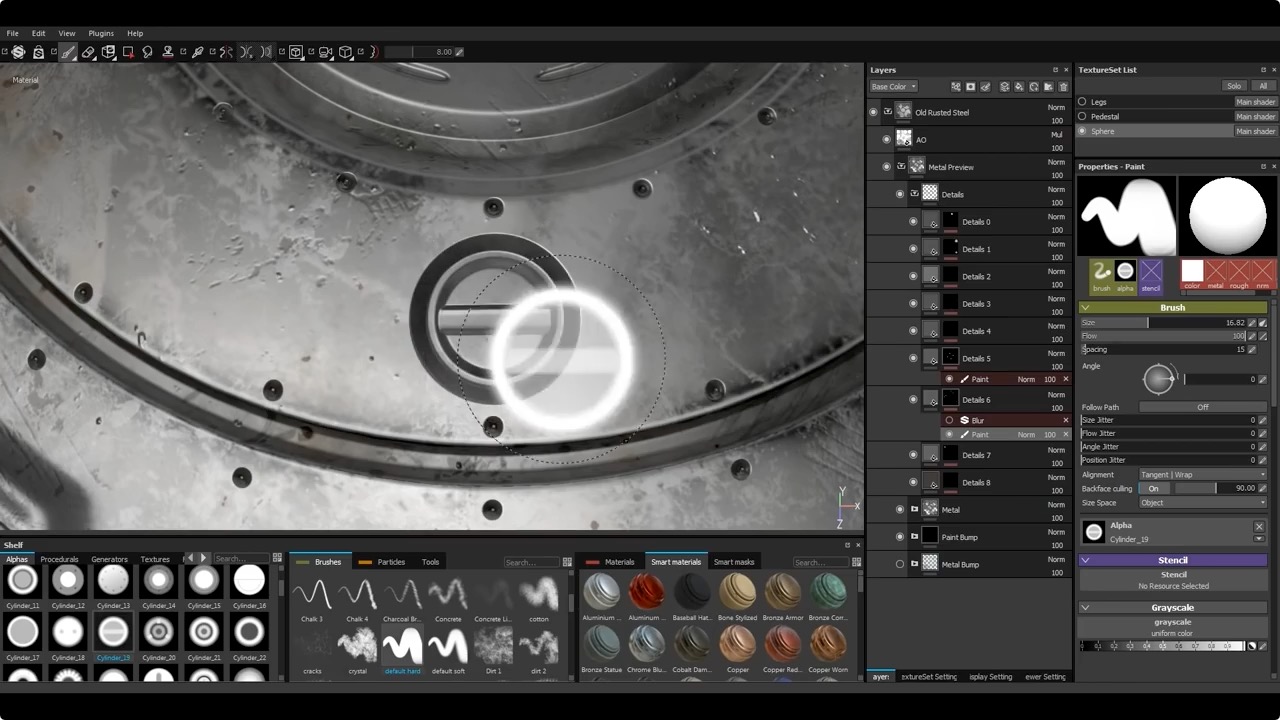
Task: Switch to the Procedurals shelf tab
Action: [x=59, y=559]
